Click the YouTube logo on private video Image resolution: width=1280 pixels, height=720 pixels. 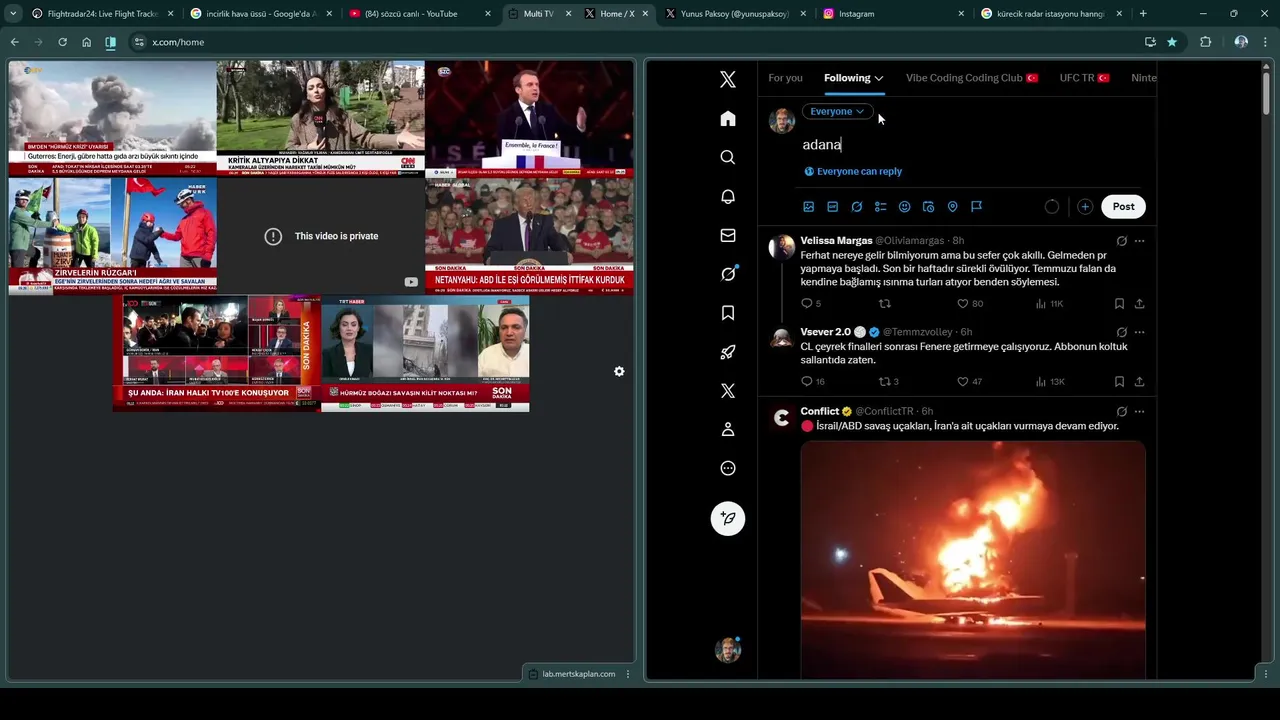pyautogui.click(x=410, y=282)
